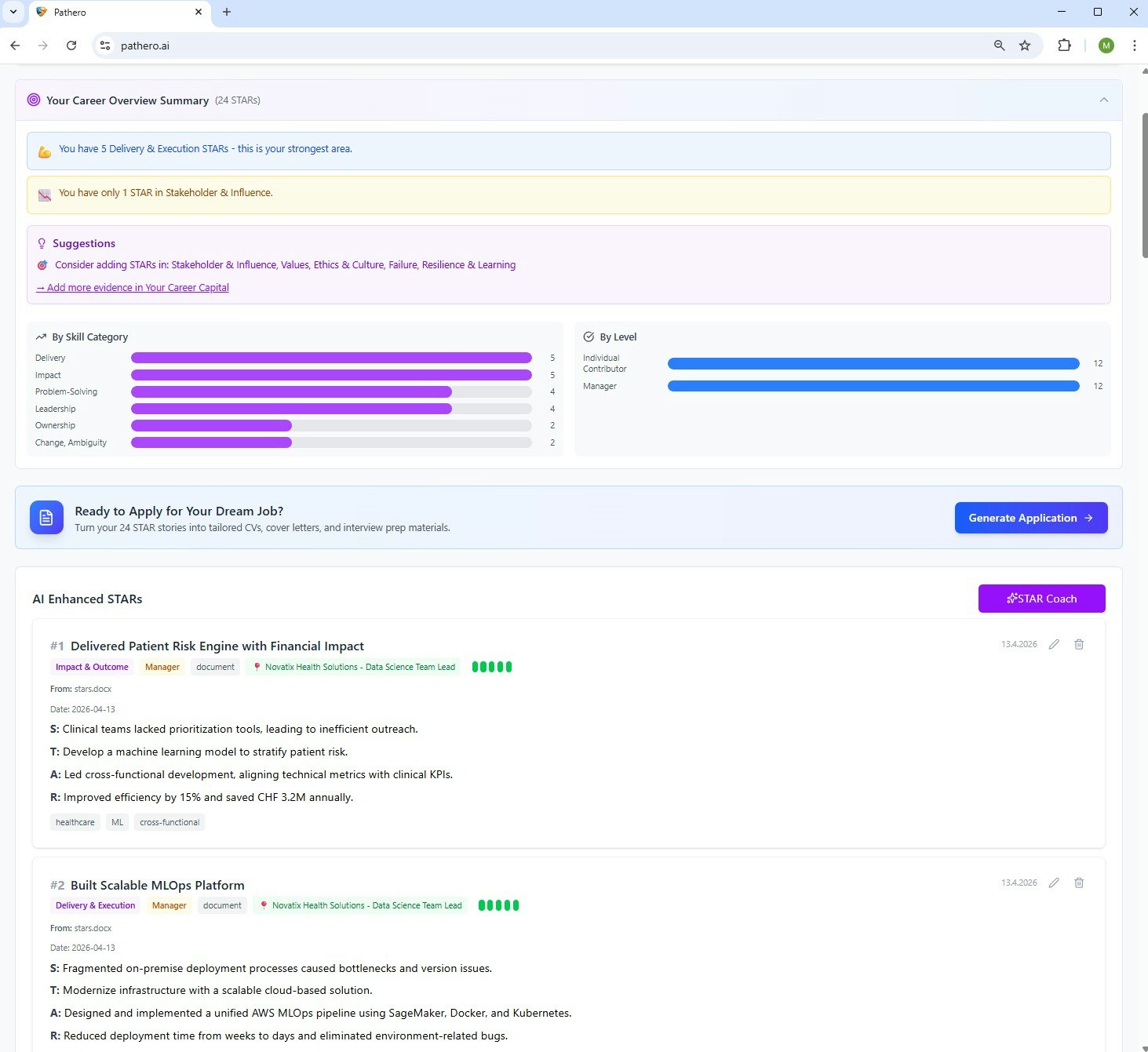The width and height of the screenshot is (1148, 1052).
Task: Edit STAR #1 with the pencil icon
Action: point(1054,644)
